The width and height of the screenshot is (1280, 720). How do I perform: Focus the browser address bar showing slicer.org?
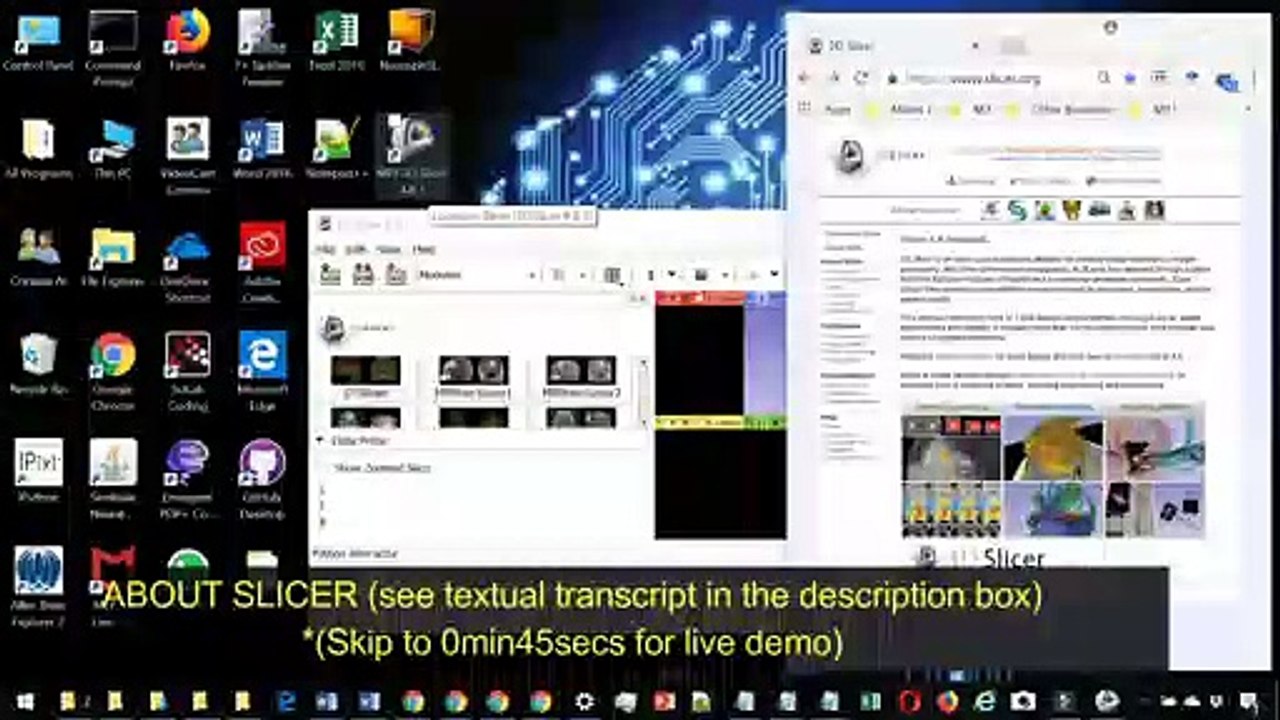pos(990,78)
